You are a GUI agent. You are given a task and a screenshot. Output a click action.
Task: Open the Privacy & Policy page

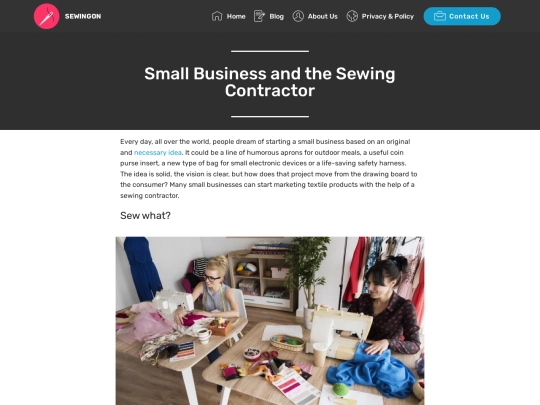(388, 16)
